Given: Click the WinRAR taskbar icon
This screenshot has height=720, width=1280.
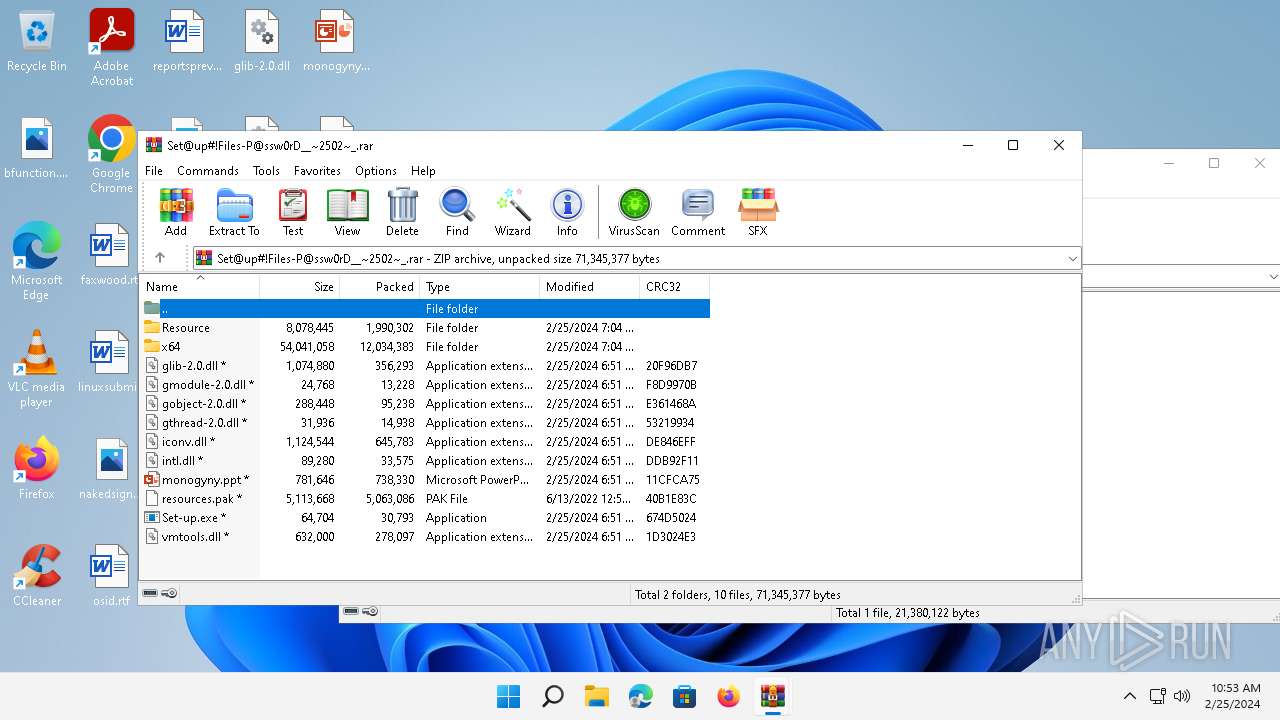Looking at the screenshot, I should 773,696.
